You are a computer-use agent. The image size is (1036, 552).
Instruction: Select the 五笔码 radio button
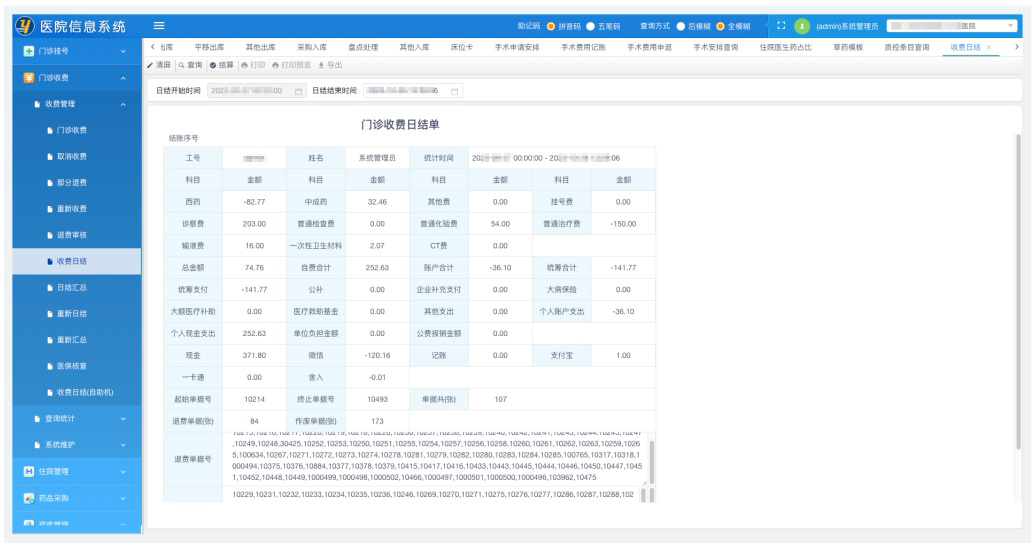point(591,26)
